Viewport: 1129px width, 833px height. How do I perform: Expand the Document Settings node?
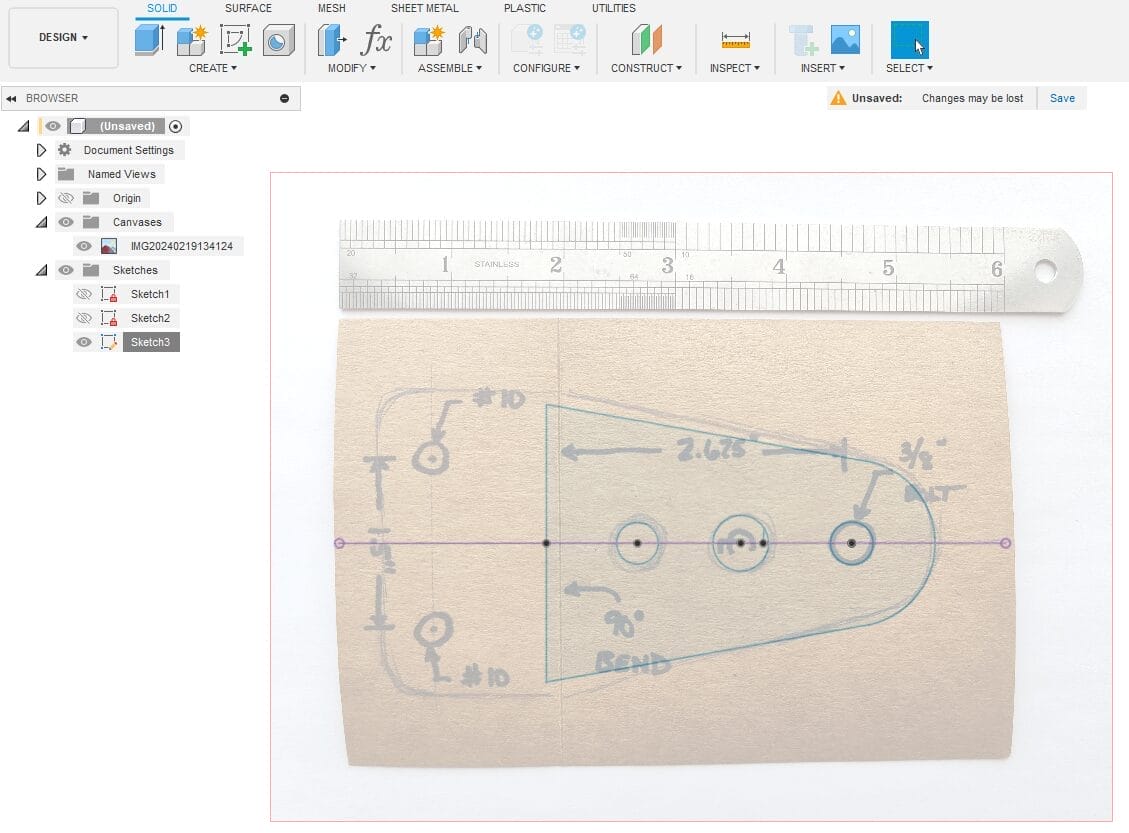pos(41,150)
